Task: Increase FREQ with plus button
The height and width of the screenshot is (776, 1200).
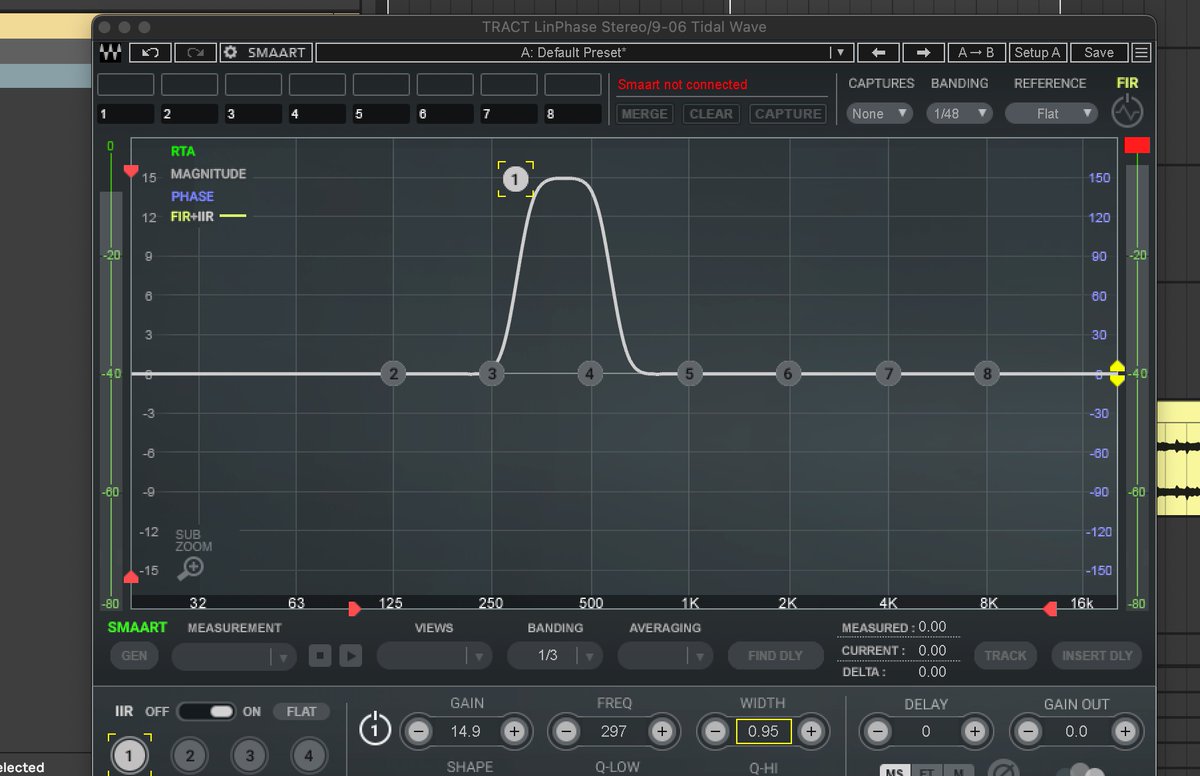Action: point(661,732)
